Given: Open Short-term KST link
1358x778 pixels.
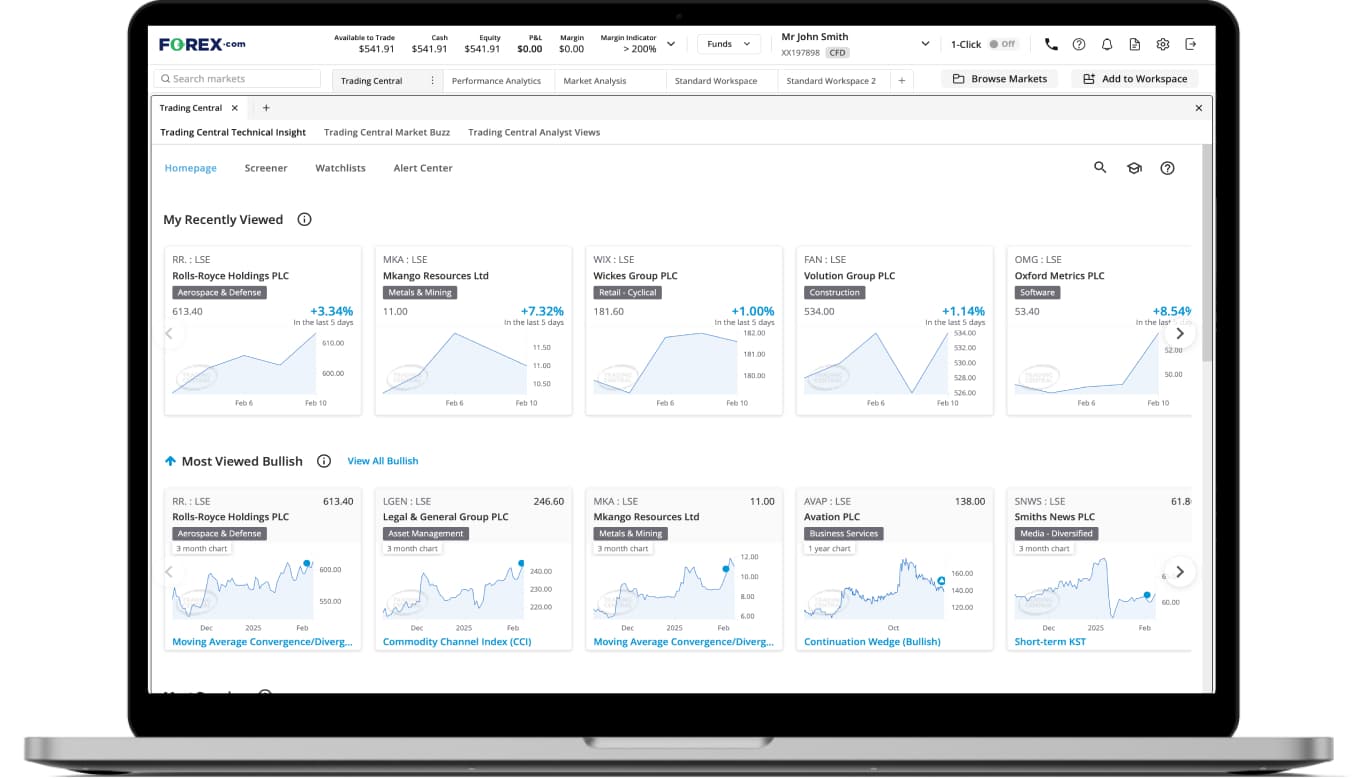Looking at the screenshot, I should [1050, 642].
